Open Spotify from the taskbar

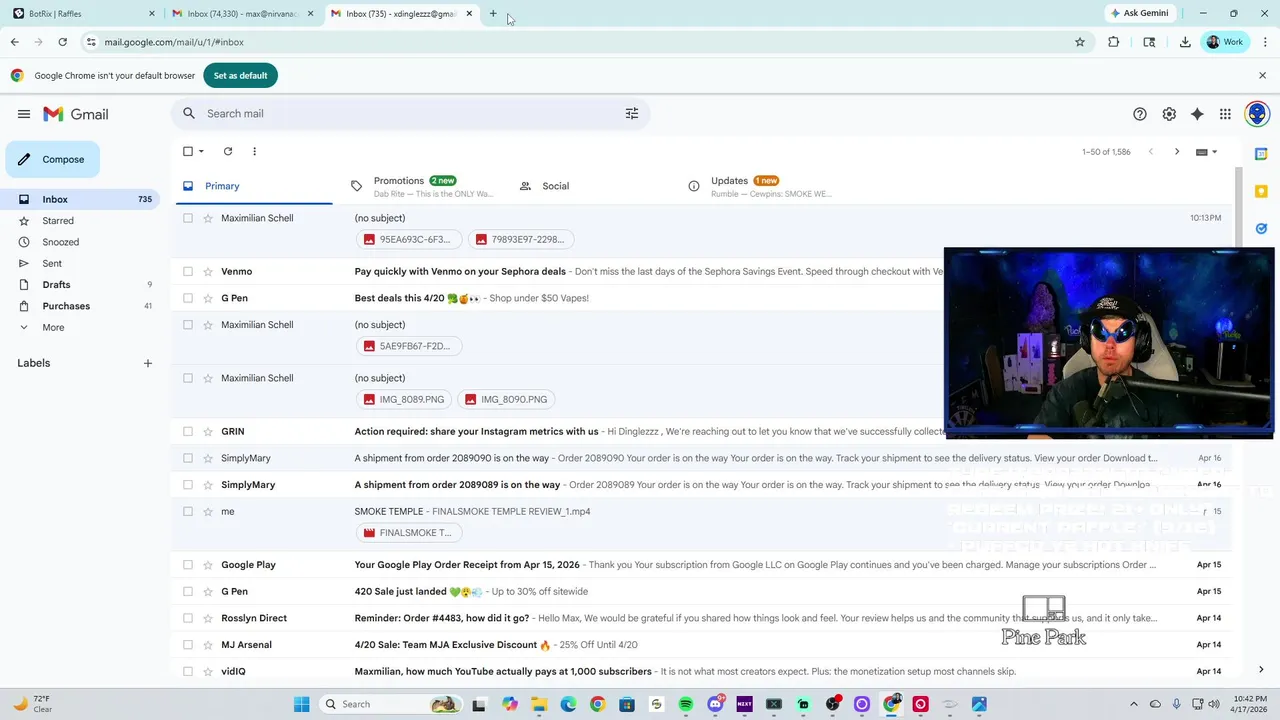[686, 704]
